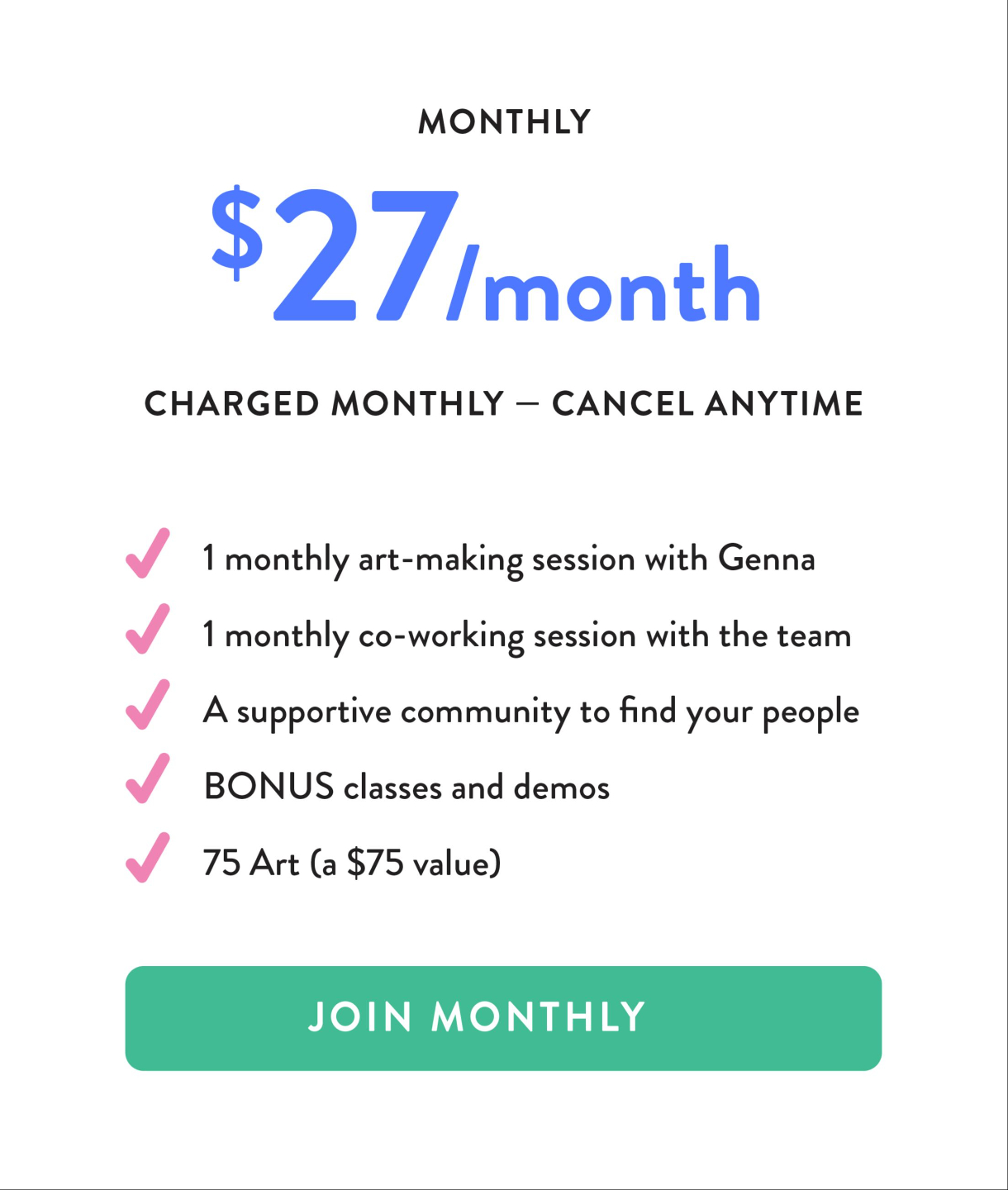
Task: Click the $27/month price text
Action: click(486, 255)
